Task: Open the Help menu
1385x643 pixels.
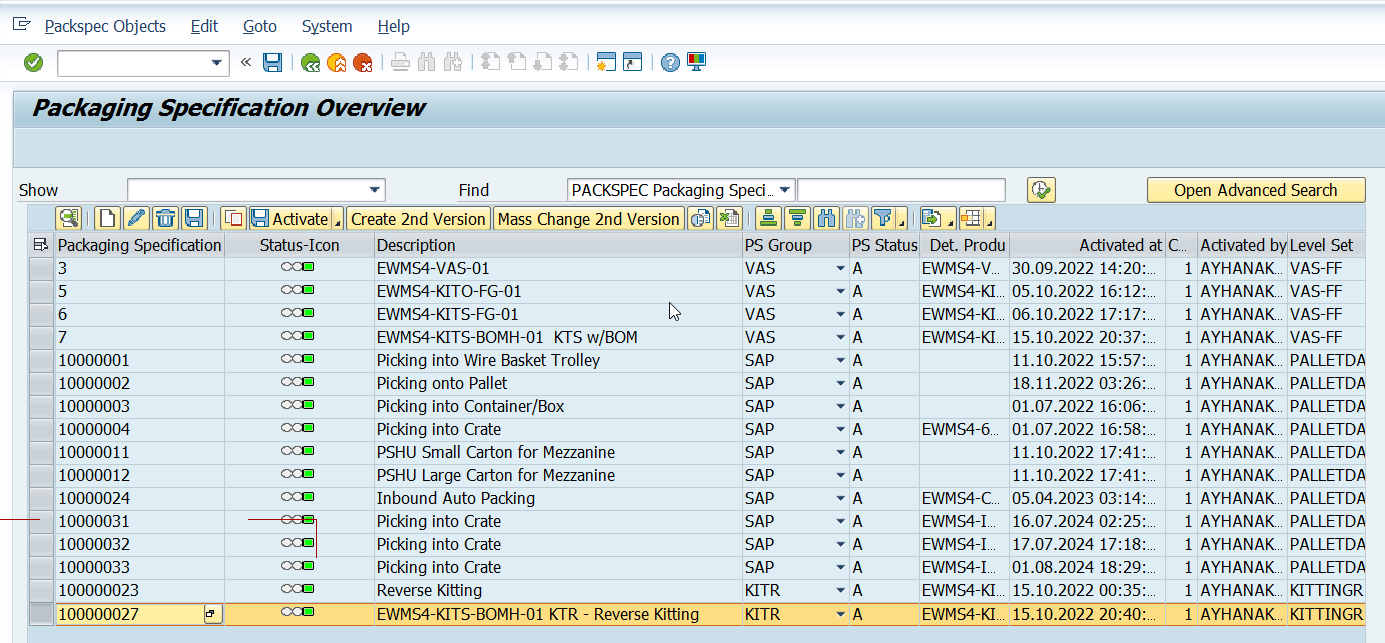Action: click(394, 26)
